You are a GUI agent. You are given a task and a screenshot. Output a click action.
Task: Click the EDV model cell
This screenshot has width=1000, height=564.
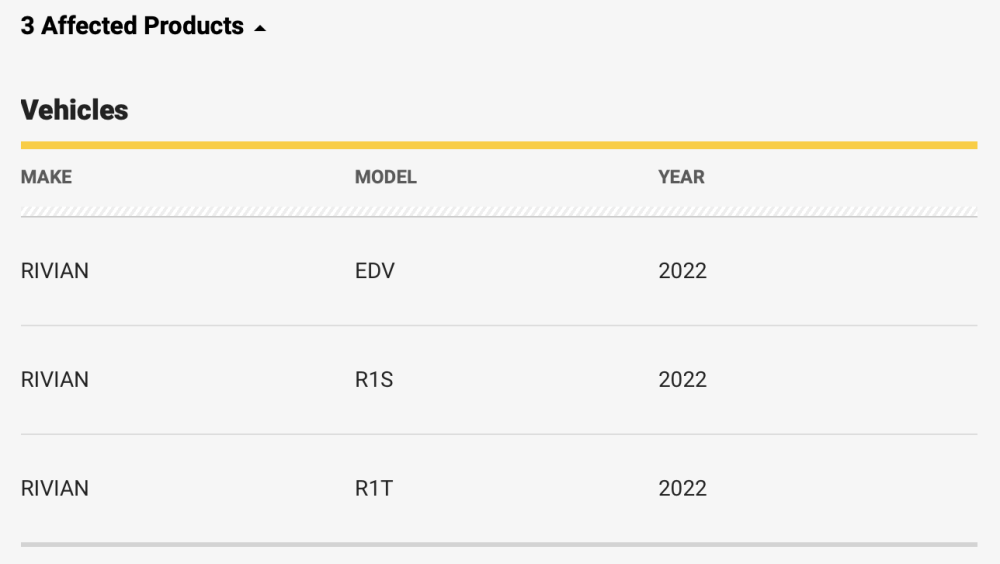(x=374, y=271)
